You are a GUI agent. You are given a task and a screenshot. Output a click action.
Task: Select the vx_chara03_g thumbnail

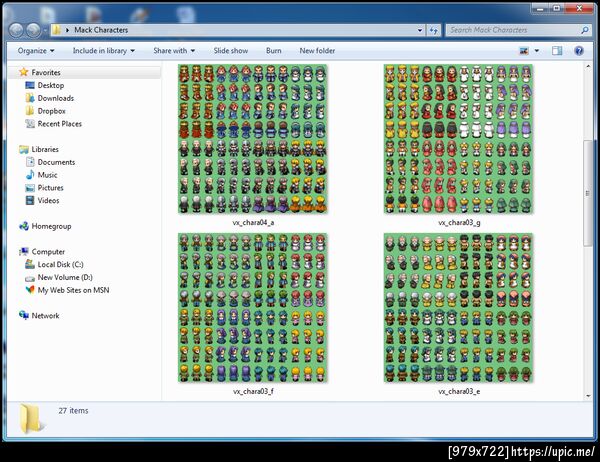pyautogui.click(x=458, y=139)
